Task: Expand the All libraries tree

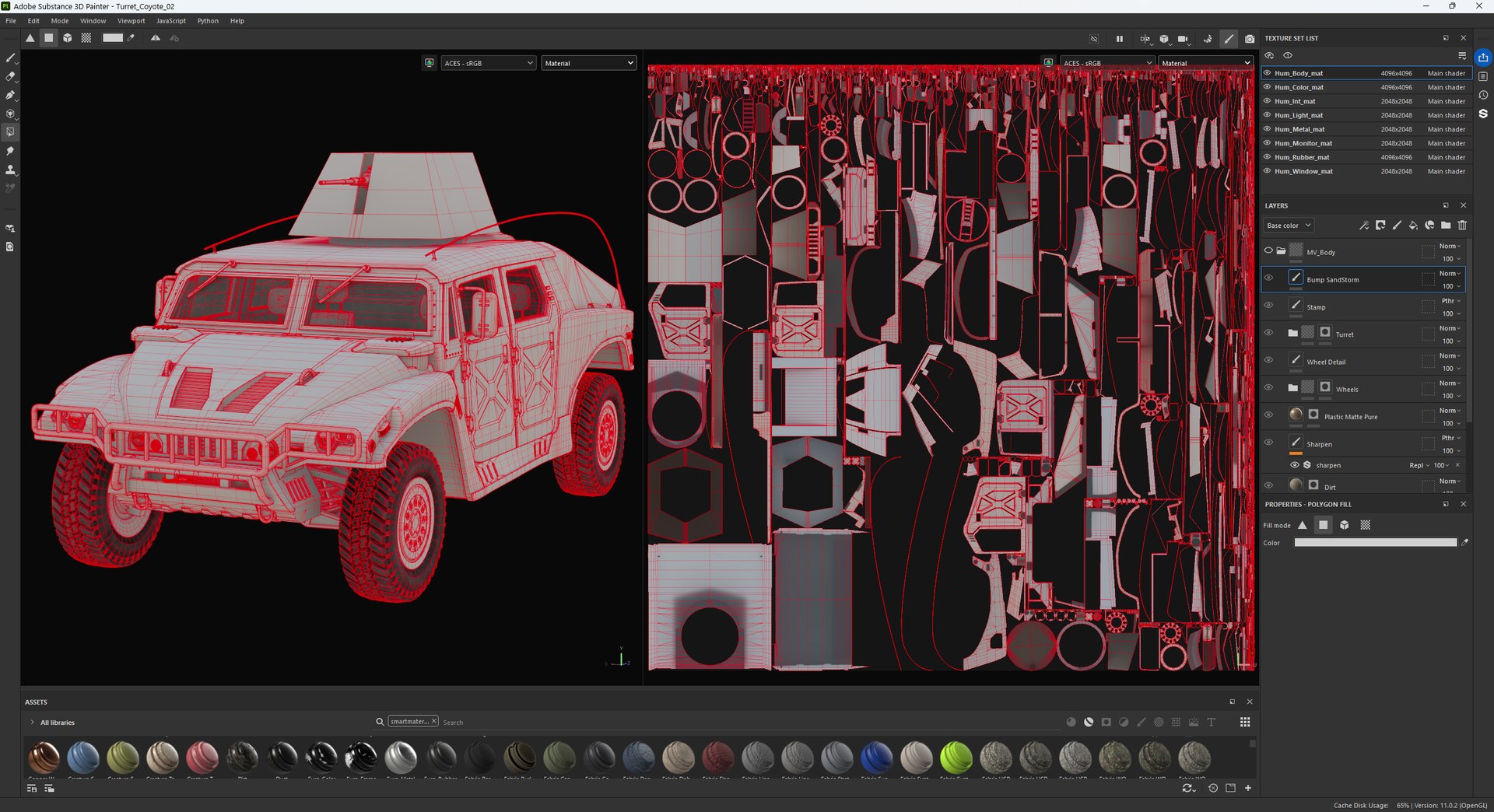Action: [x=32, y=723]
